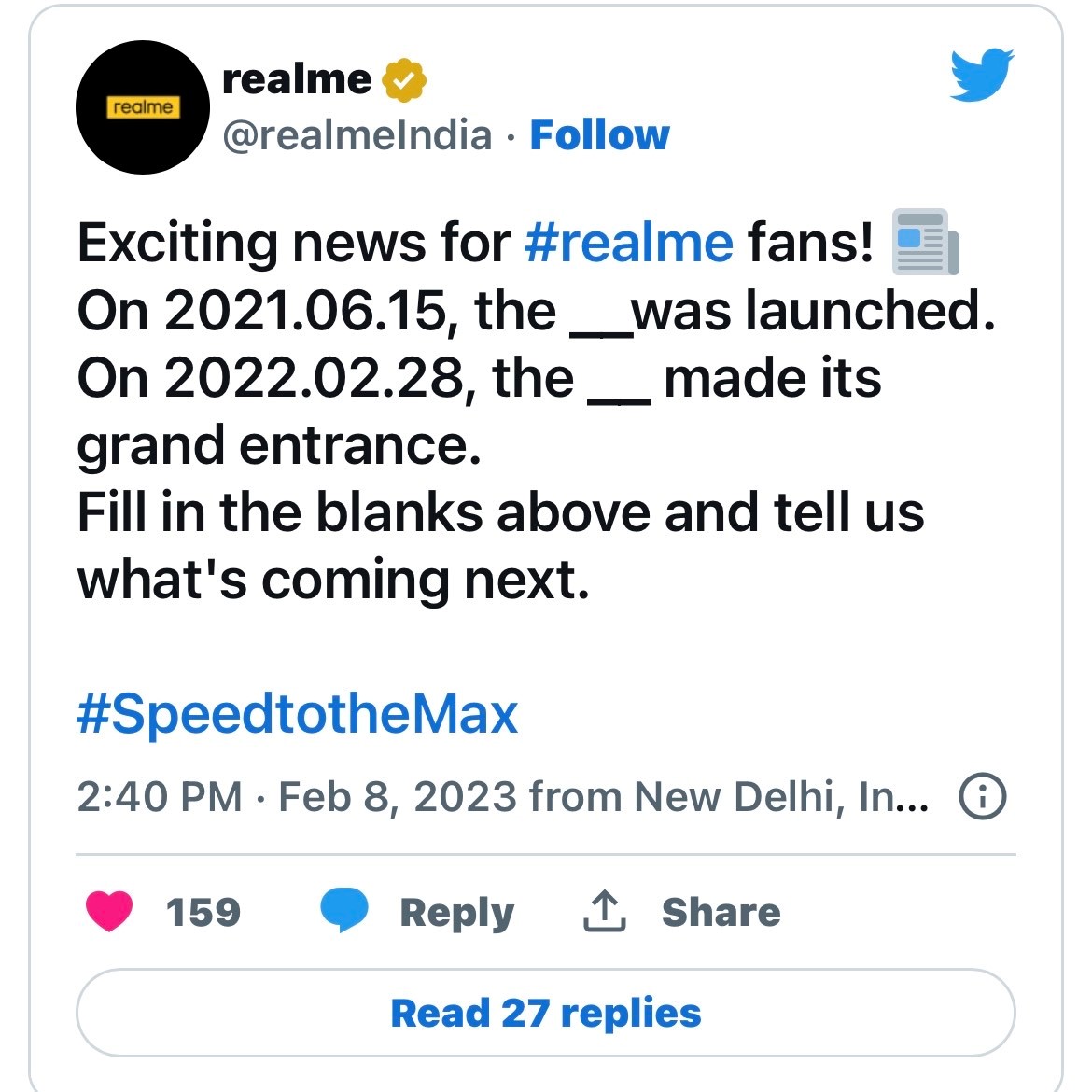Follow the realmeIndia account
Image resolution: width=1092 pixels, height=1092 pixels.
pyautogui.click(x=599, y=135)
